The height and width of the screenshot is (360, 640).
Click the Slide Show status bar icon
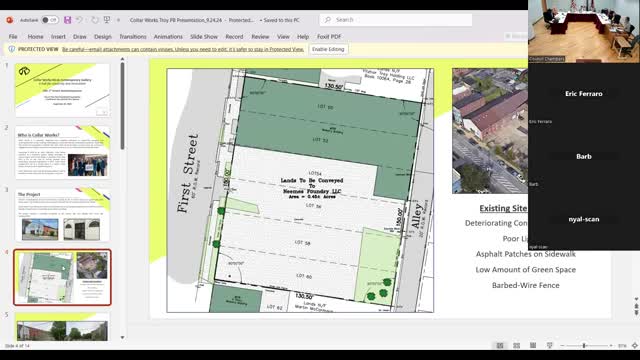tap(549, 345)
